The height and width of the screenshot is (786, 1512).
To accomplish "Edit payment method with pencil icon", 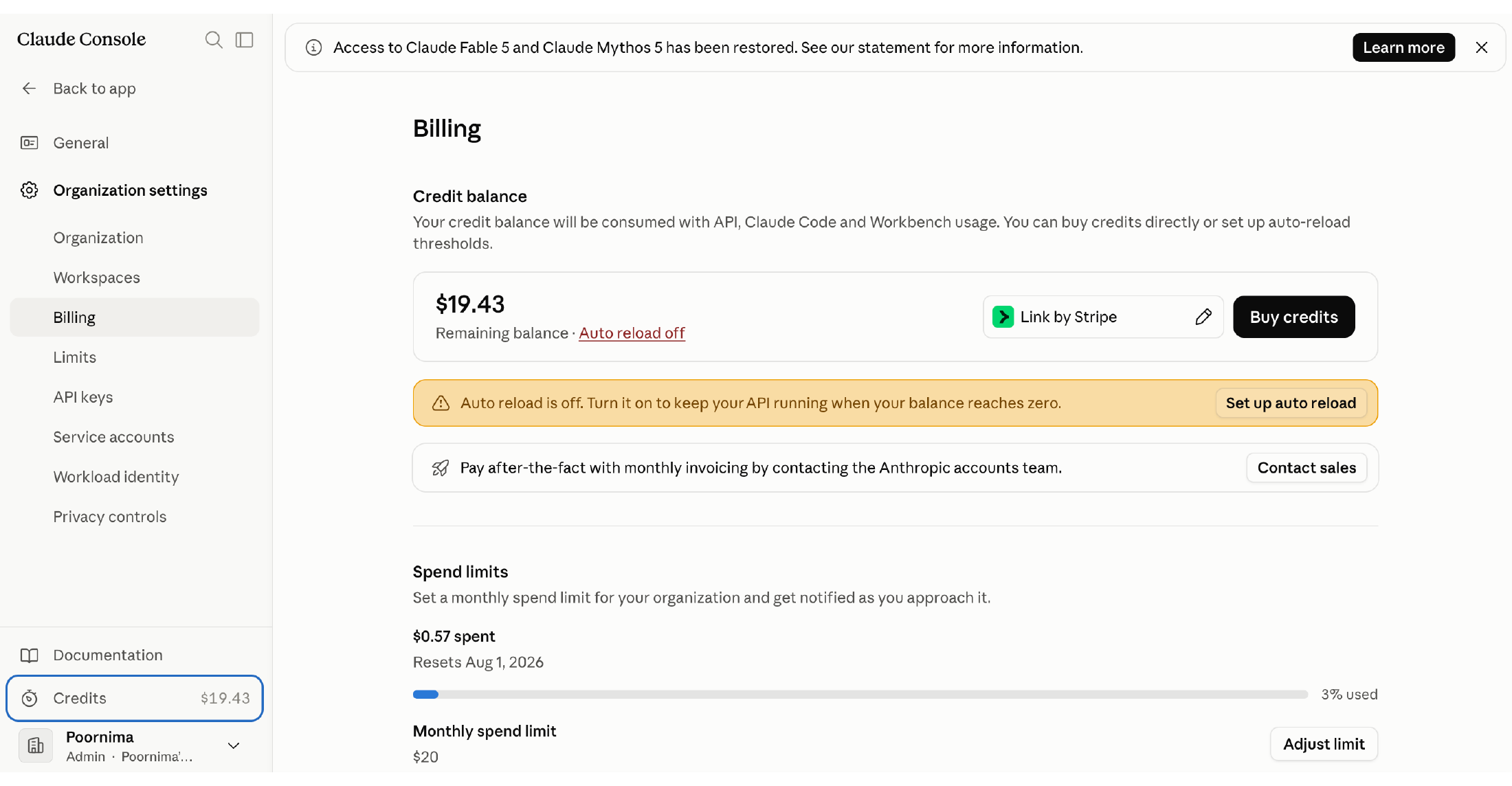I will (1203, 317).
